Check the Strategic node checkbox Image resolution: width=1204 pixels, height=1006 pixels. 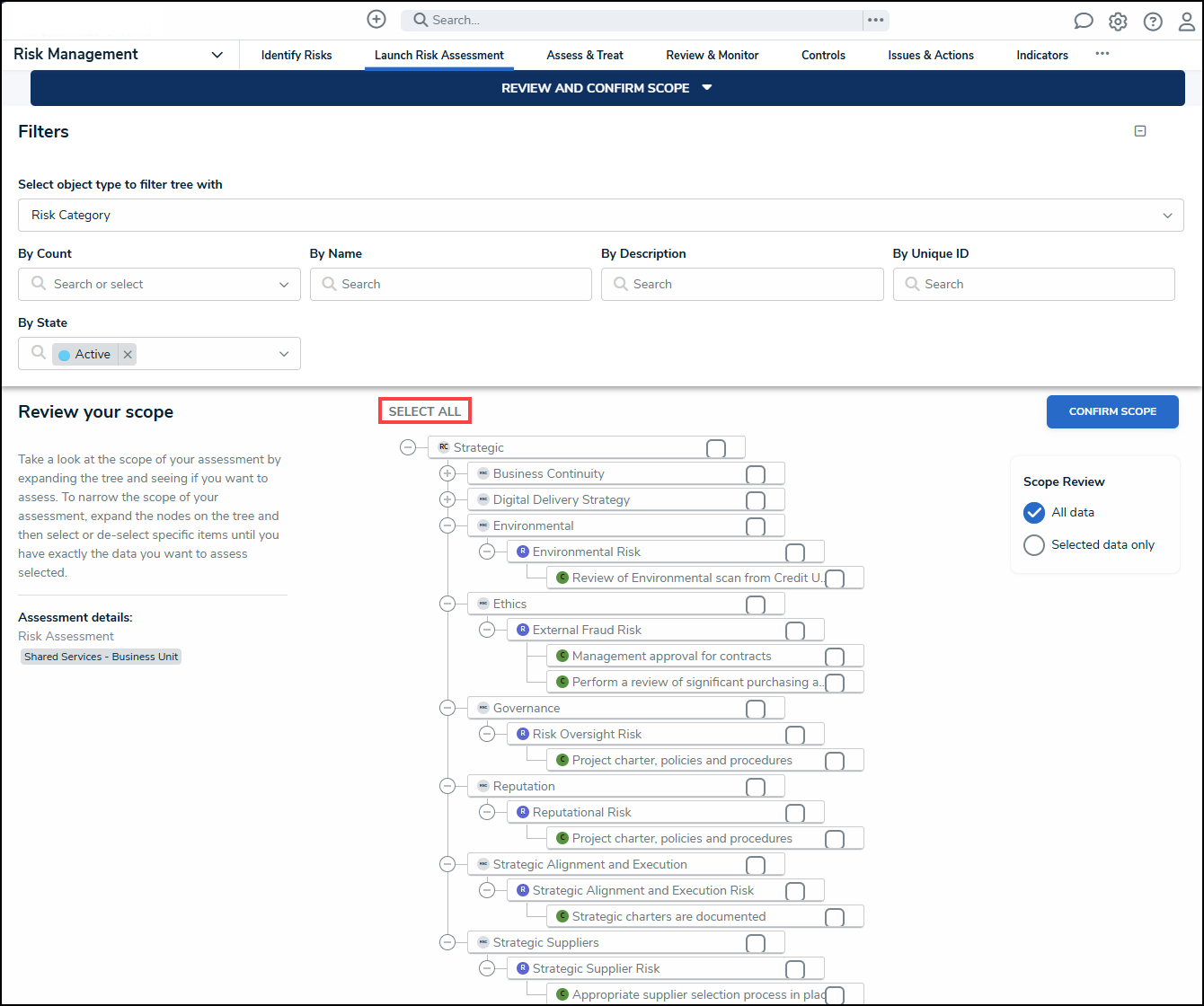pos(716,448)
